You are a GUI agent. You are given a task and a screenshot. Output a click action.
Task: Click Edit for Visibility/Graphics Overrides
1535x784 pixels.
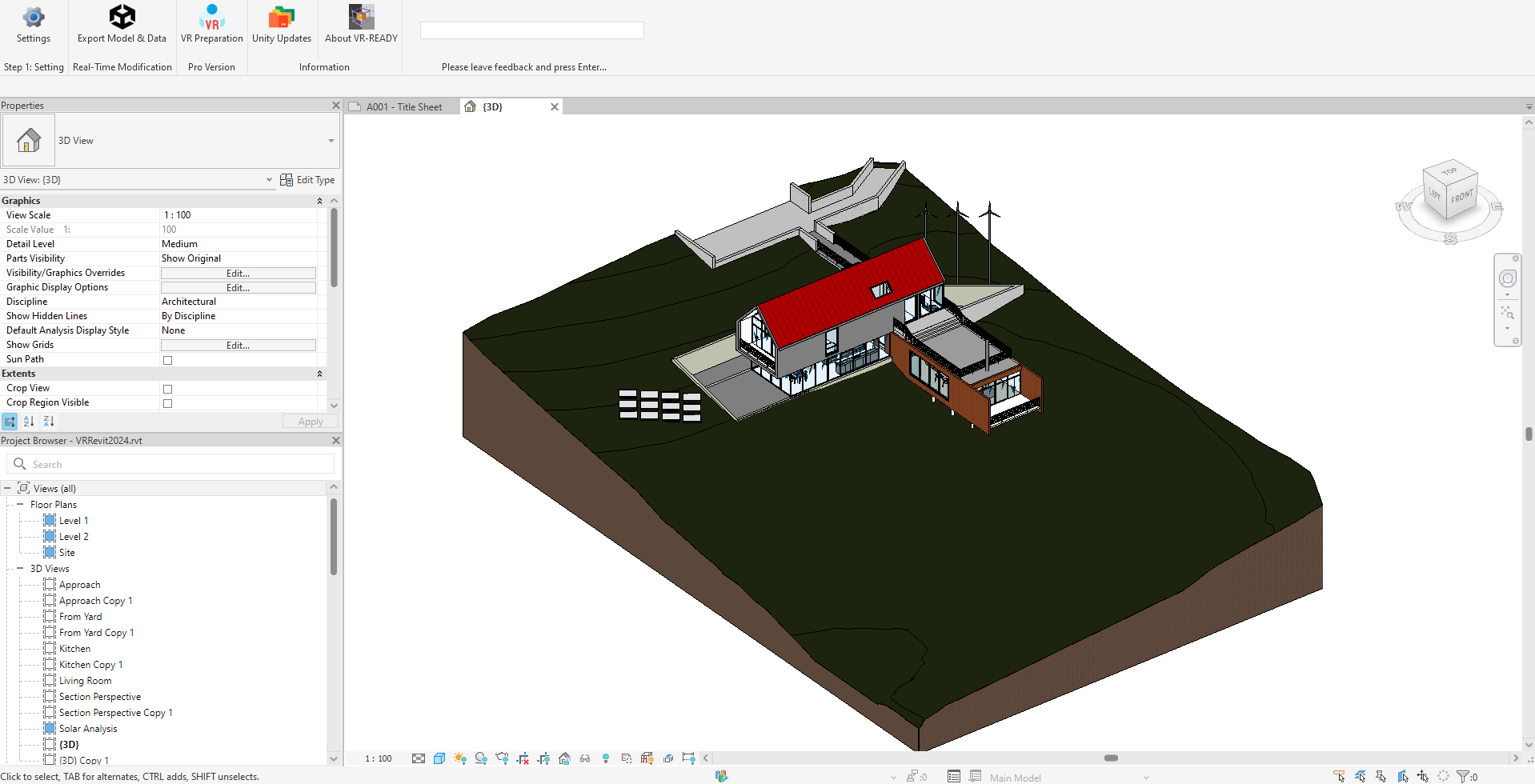(x=238, y=274)
